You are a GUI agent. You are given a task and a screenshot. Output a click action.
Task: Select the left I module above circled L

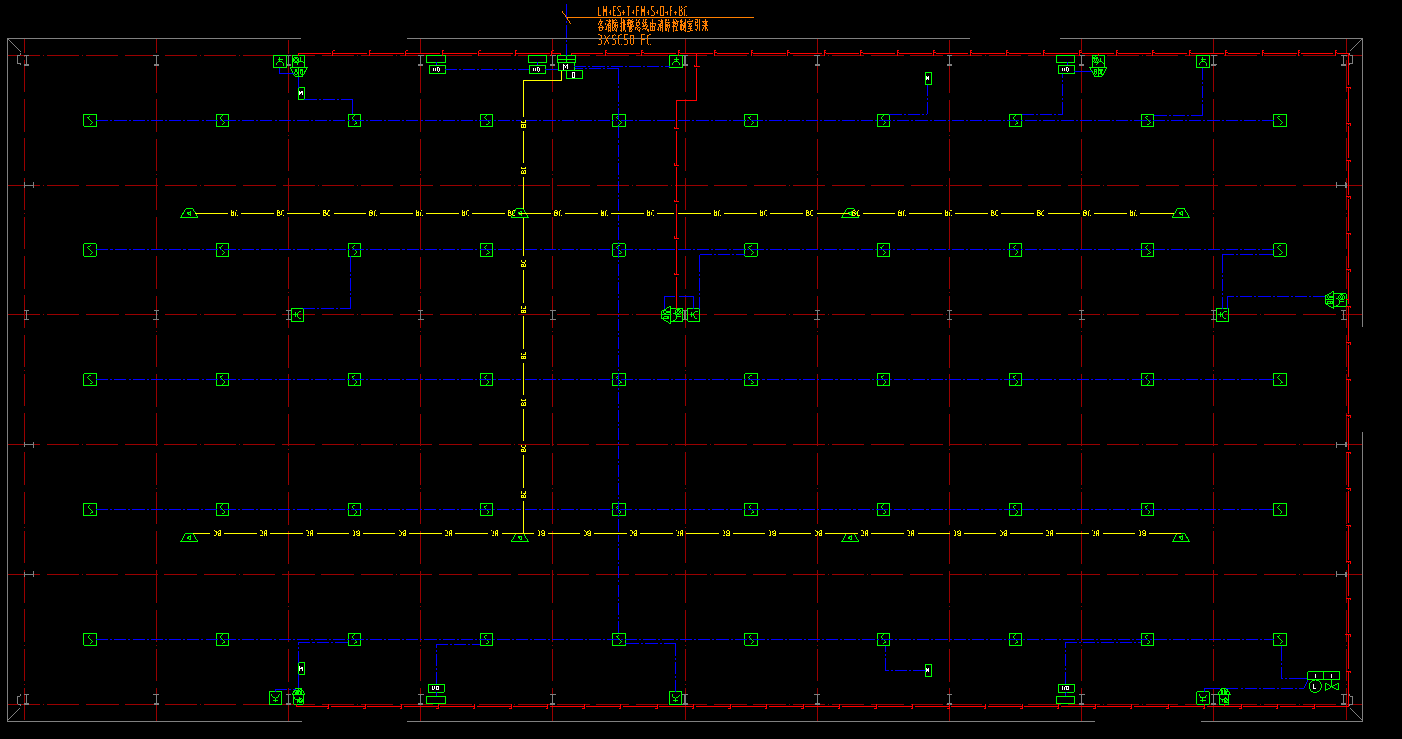click(1315, 675)
